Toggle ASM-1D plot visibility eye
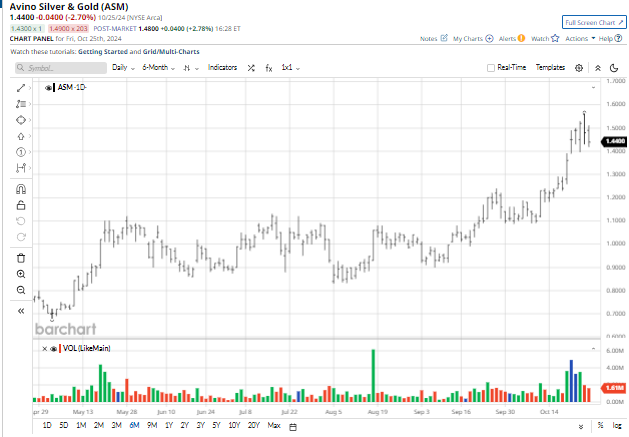 point(48,87)
